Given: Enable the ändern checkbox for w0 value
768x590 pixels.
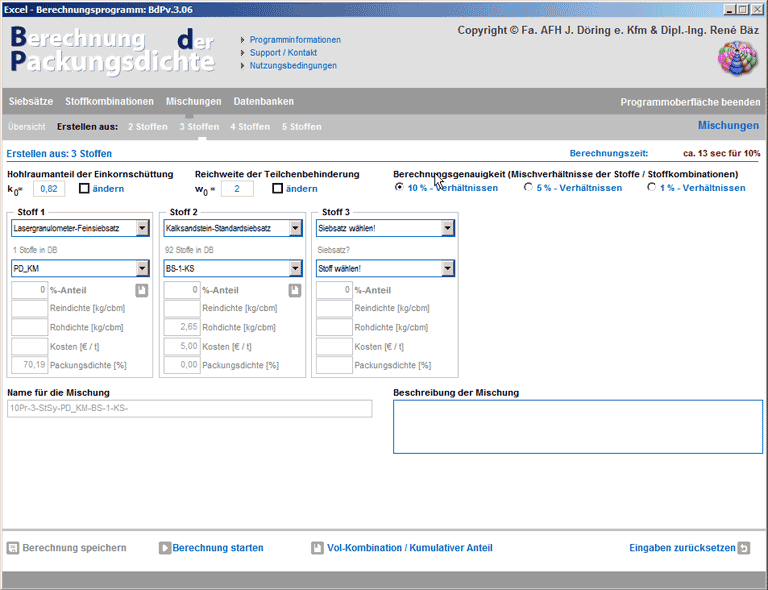Looking at the screenshot, I should point(278,188).
